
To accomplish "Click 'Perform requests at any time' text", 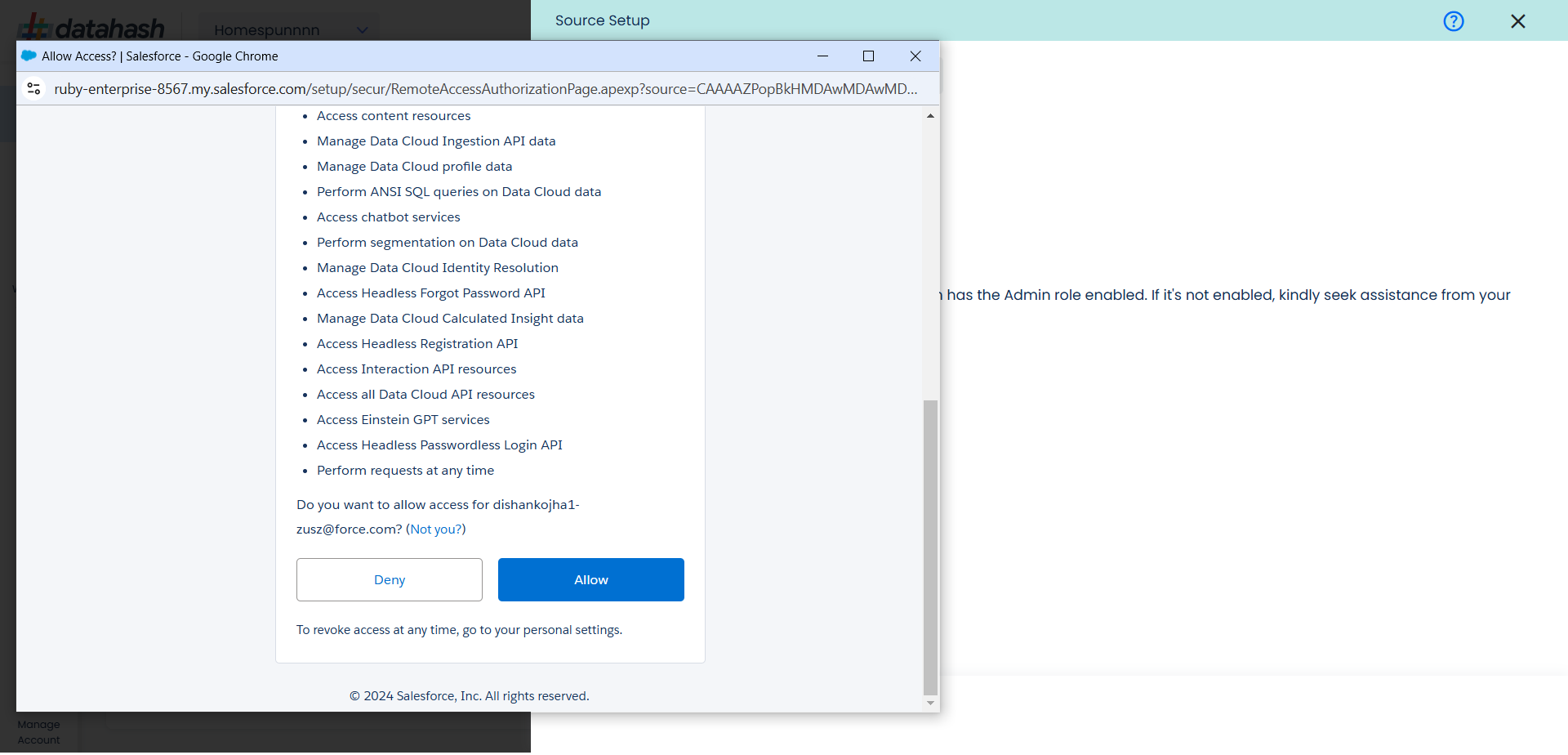I will tap(405, 471).
